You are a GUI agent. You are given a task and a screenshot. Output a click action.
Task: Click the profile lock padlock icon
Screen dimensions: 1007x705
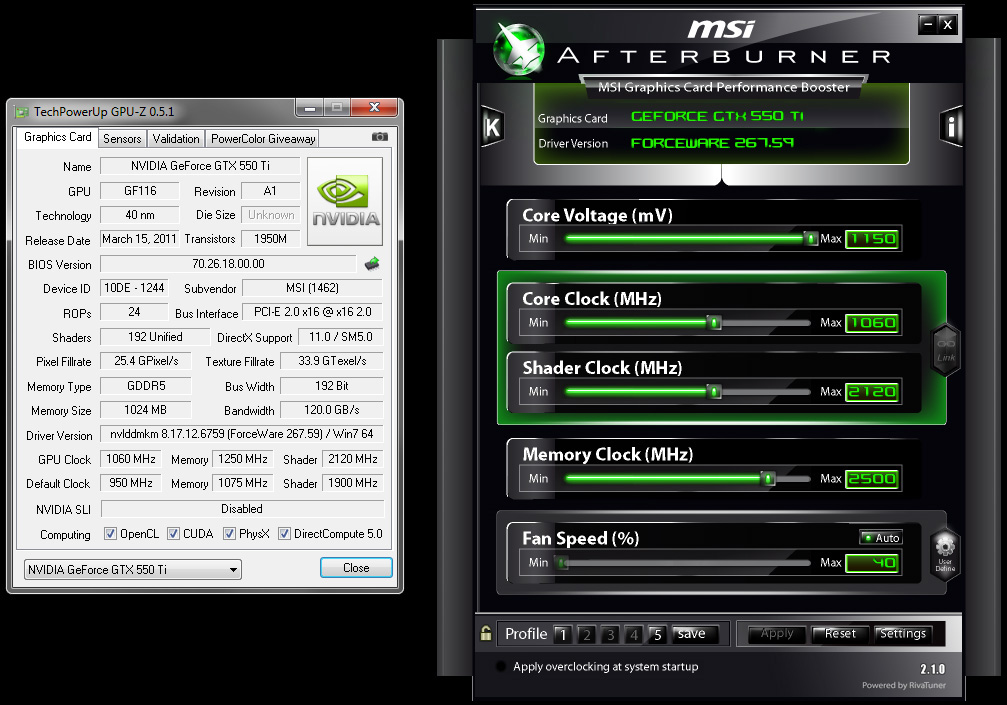486,633
